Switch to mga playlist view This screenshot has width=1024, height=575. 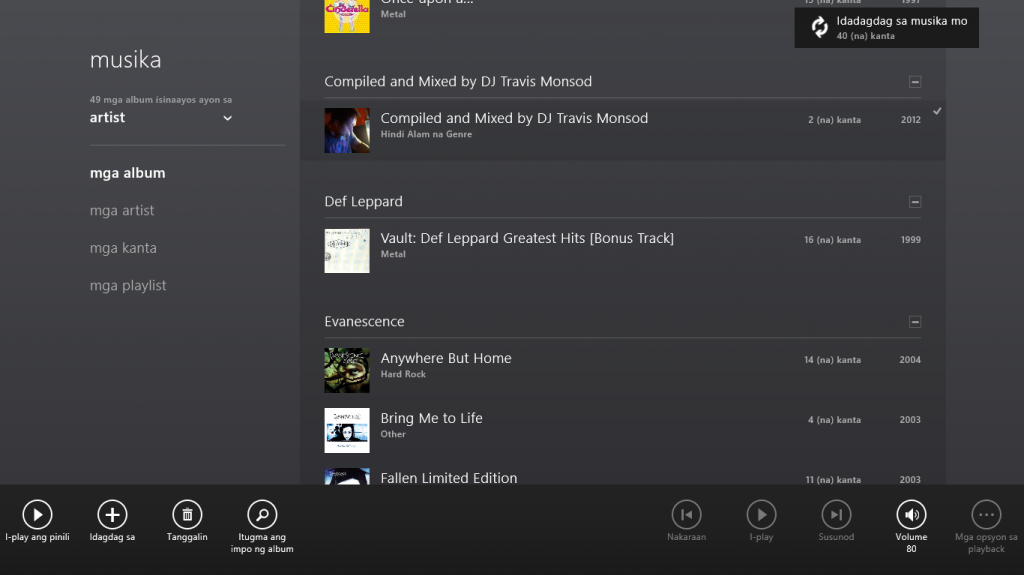[127, 286]
